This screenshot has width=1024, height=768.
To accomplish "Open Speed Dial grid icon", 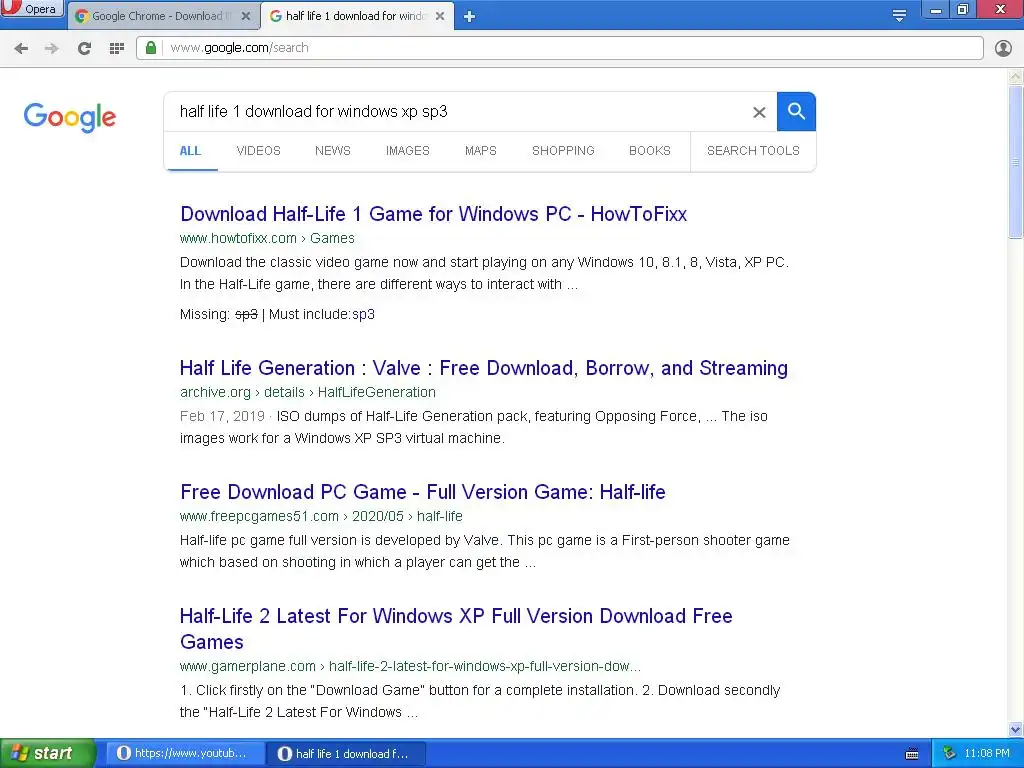I will pos(117,48).
